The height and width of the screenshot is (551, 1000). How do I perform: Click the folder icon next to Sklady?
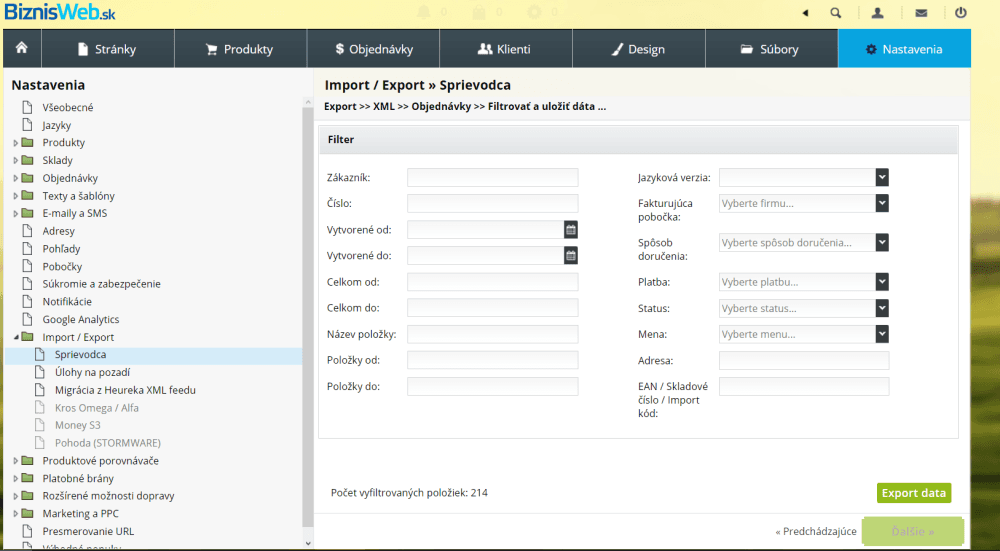[27, 160]
